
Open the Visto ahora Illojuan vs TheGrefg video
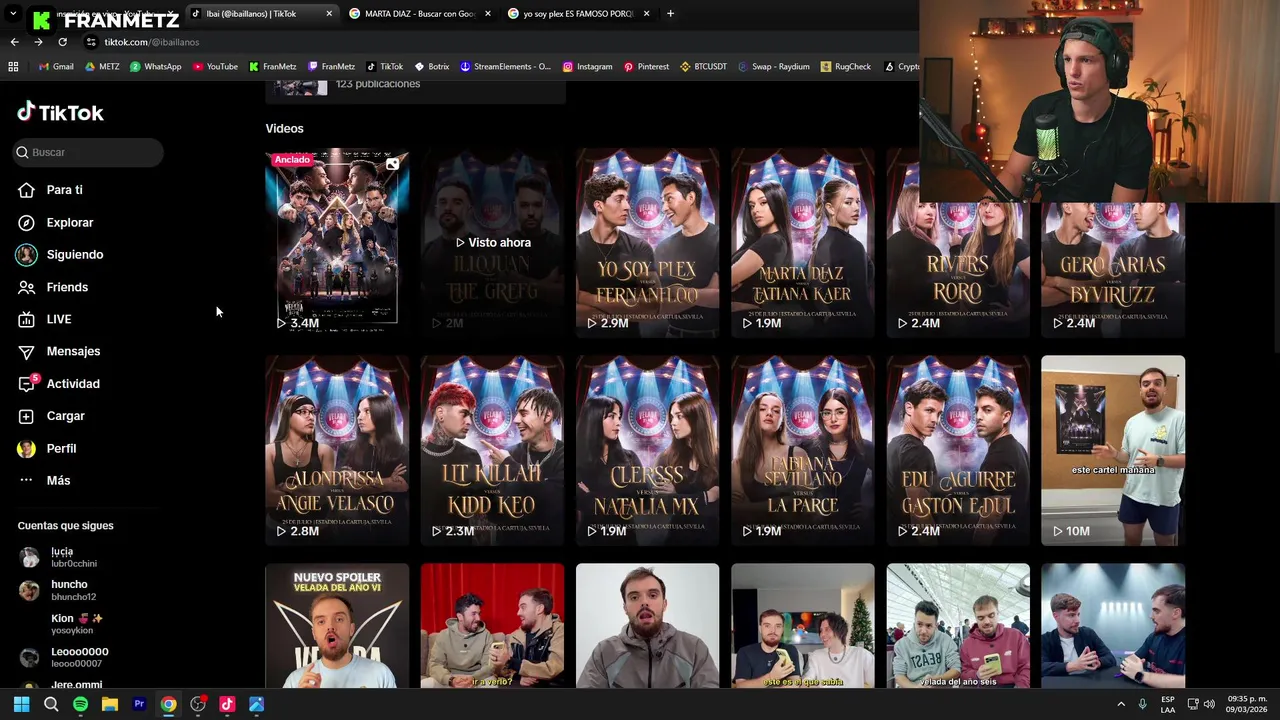click(492, 242)
